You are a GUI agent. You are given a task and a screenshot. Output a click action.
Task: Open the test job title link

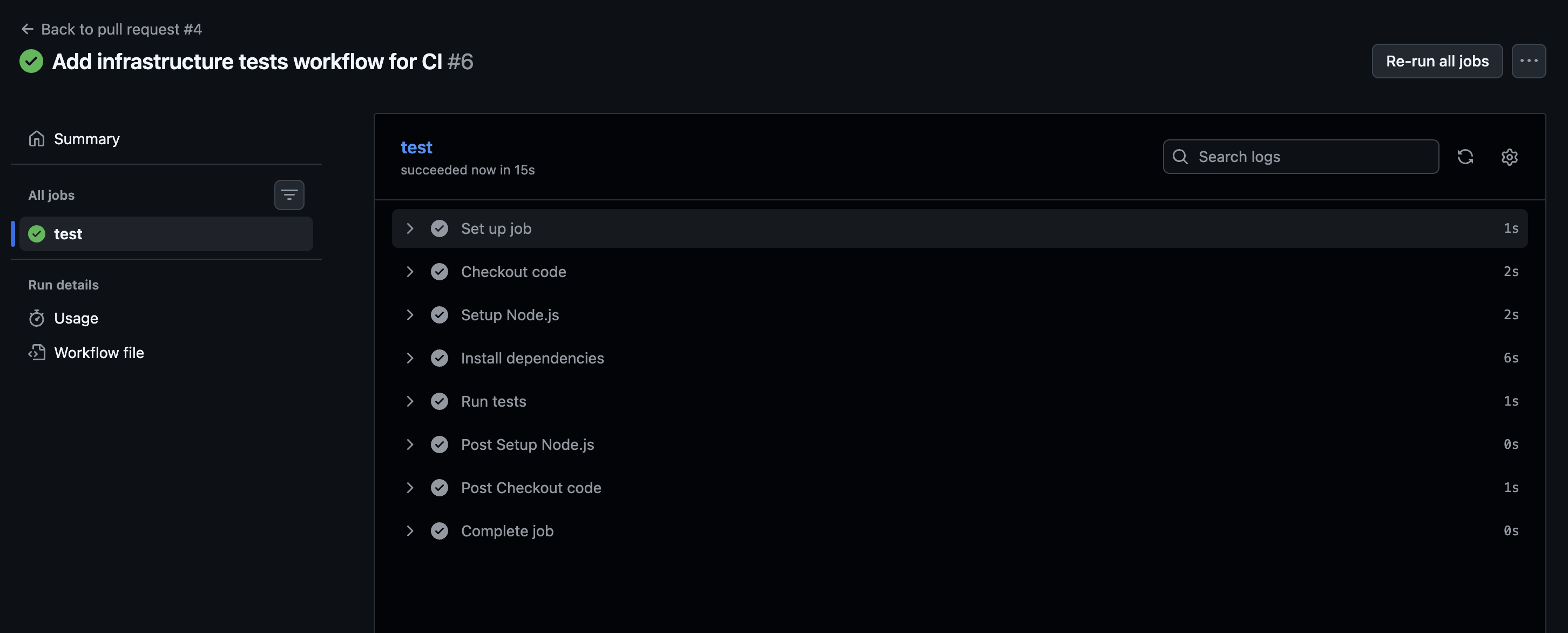coord(416,147)
